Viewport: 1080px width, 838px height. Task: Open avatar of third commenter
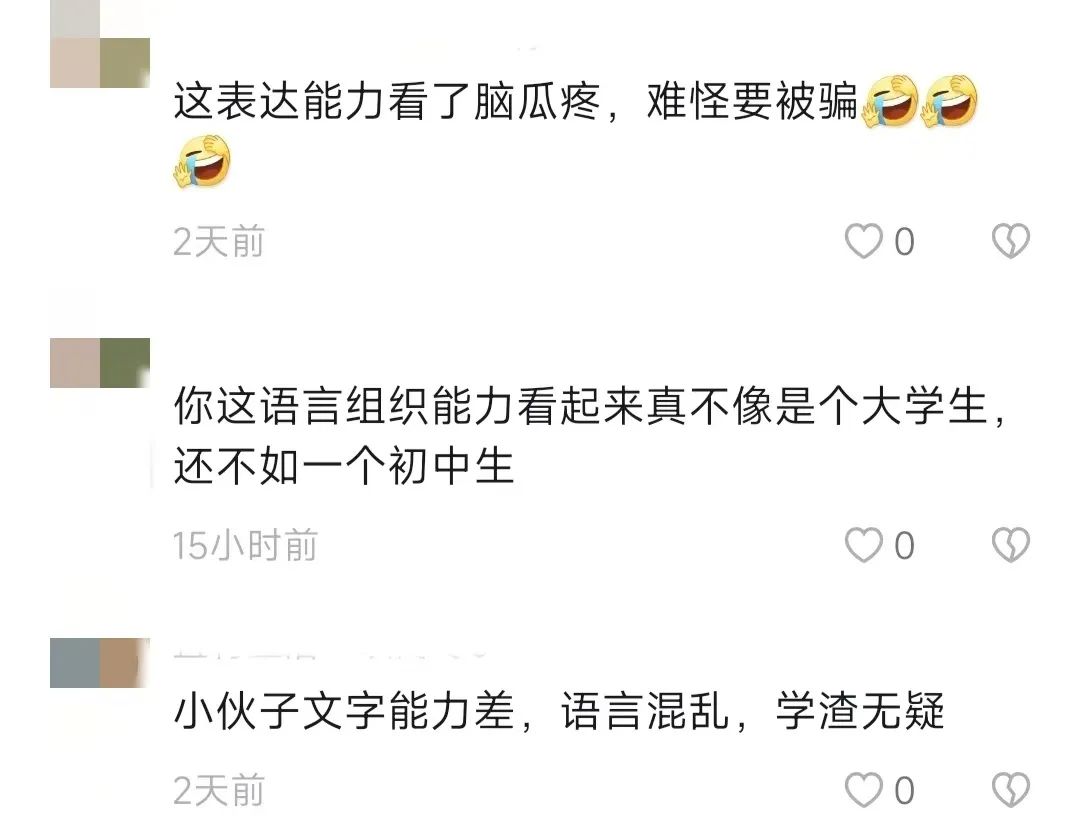(x=100, y=663)
